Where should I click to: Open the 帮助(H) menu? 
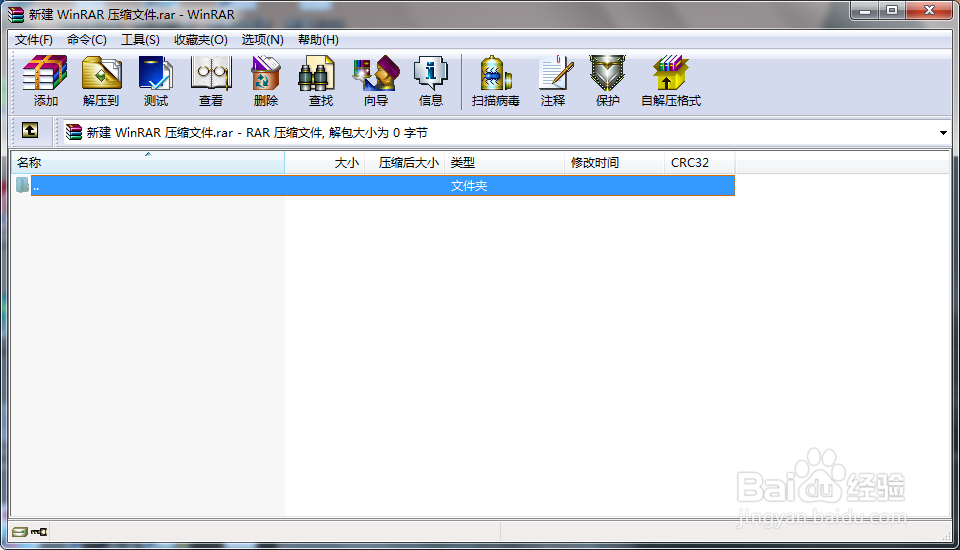tap(318, 40)
